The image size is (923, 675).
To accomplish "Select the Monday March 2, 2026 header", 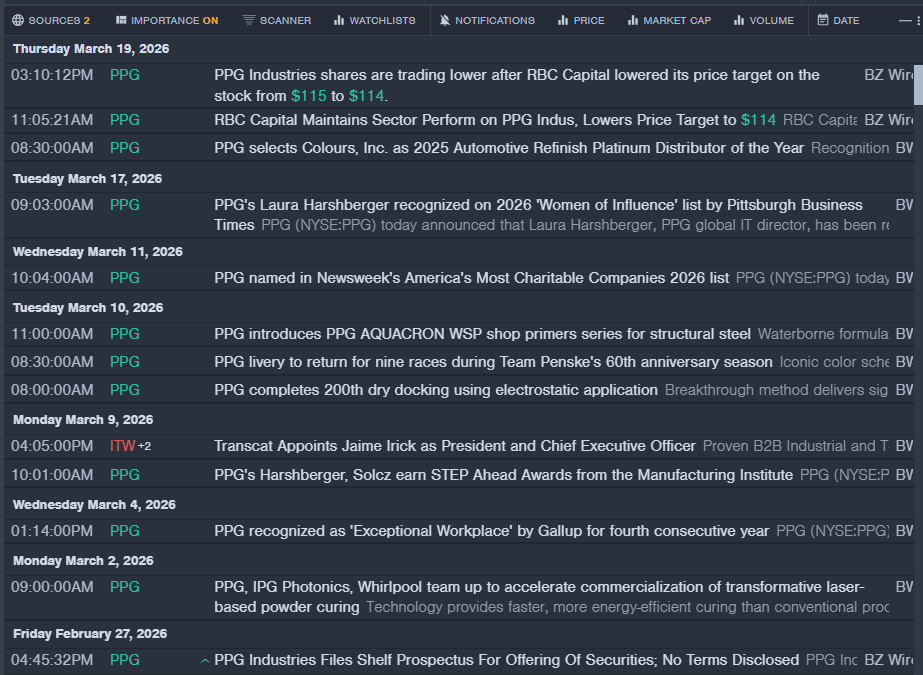I will coord(83,561).
